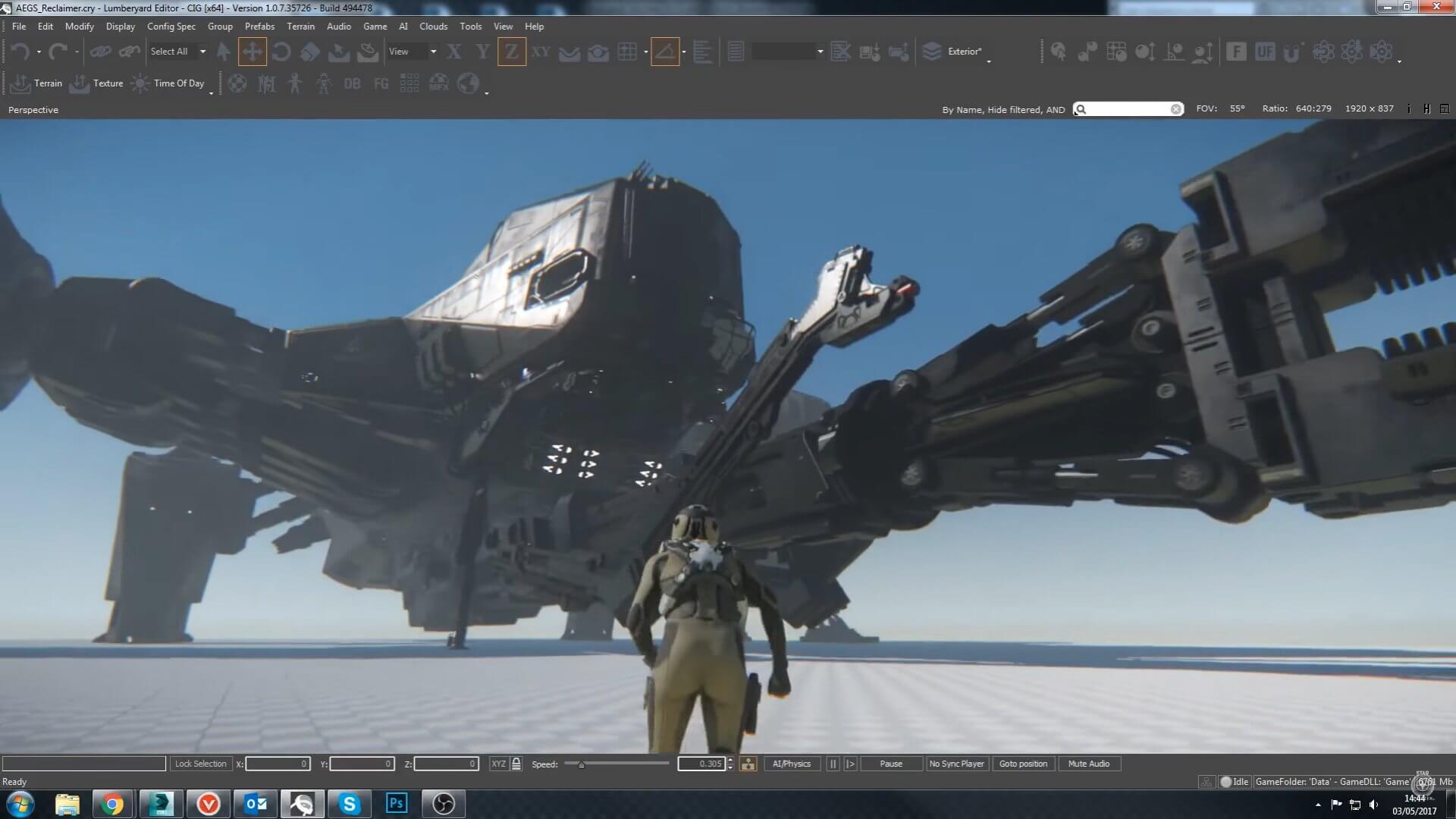Constrain movement to X axis
This screenshot has height=819, width=1456.
tap(453, 52)
